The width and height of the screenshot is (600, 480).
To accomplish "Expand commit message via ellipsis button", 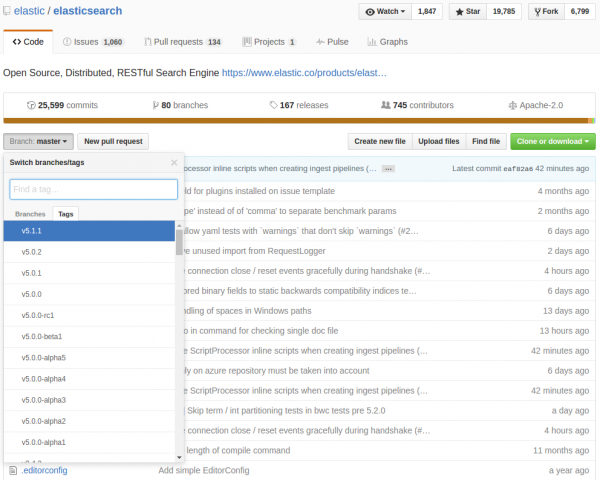I will click(x=388, y=169).
